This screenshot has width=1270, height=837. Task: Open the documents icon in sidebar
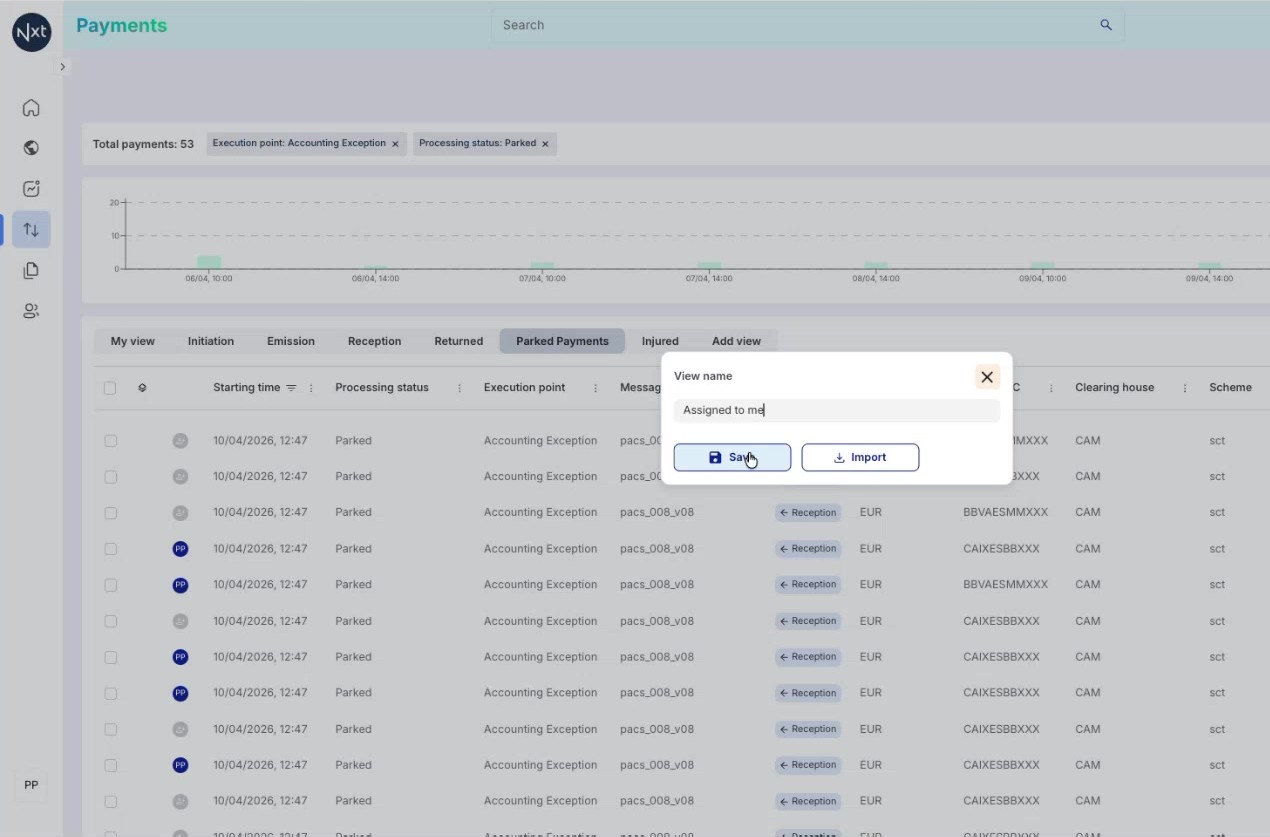31,270
